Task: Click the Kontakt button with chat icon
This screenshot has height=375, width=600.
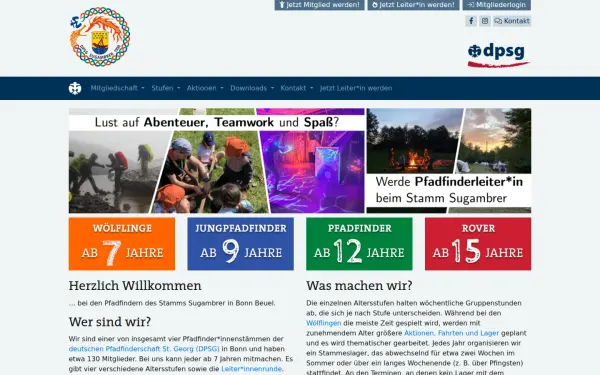Action: pyautogui.click(x=512, y=21)
